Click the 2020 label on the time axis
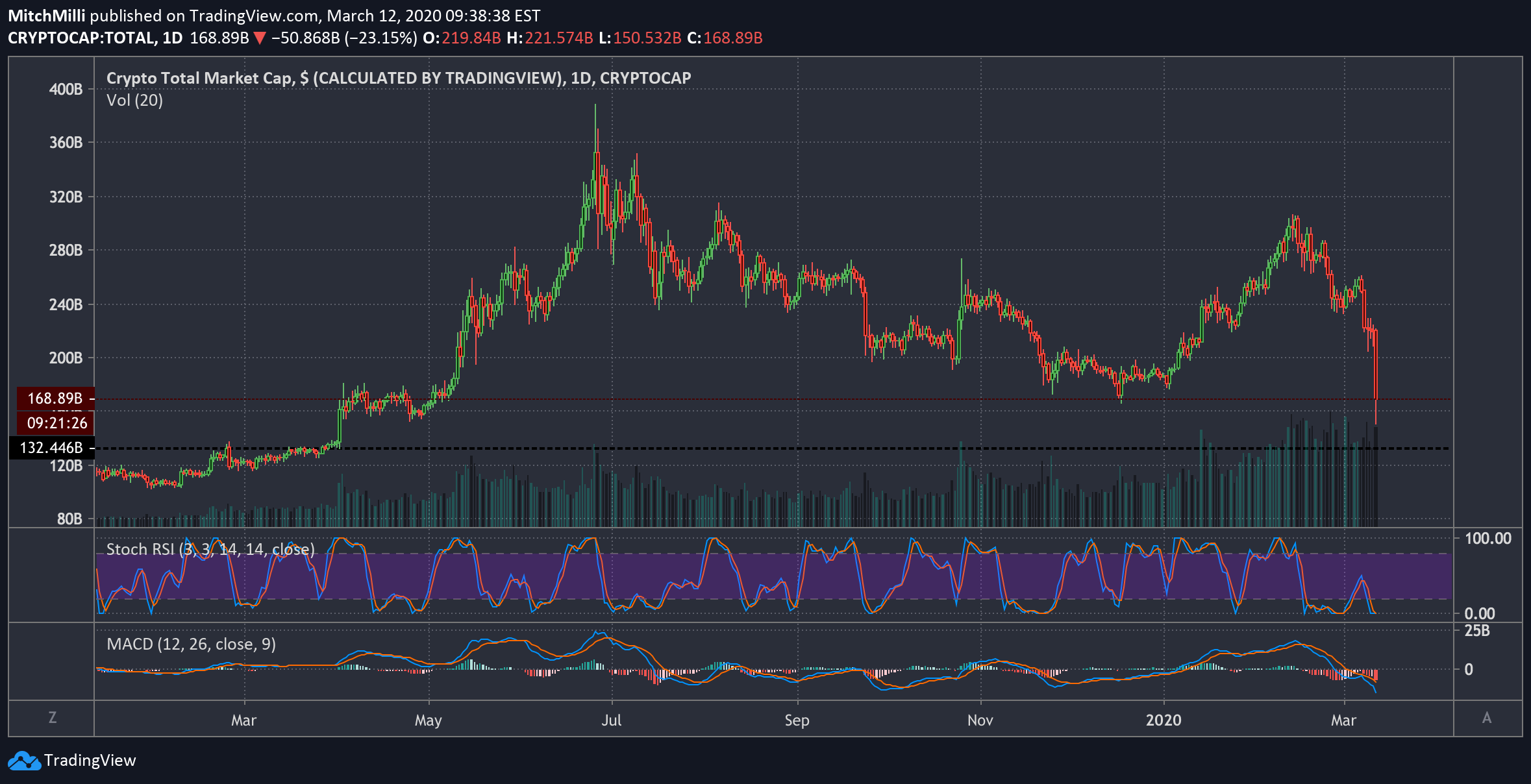The width and height of the screenshot is (1531, 784). pyautogui.click(x=1163, y=720)
